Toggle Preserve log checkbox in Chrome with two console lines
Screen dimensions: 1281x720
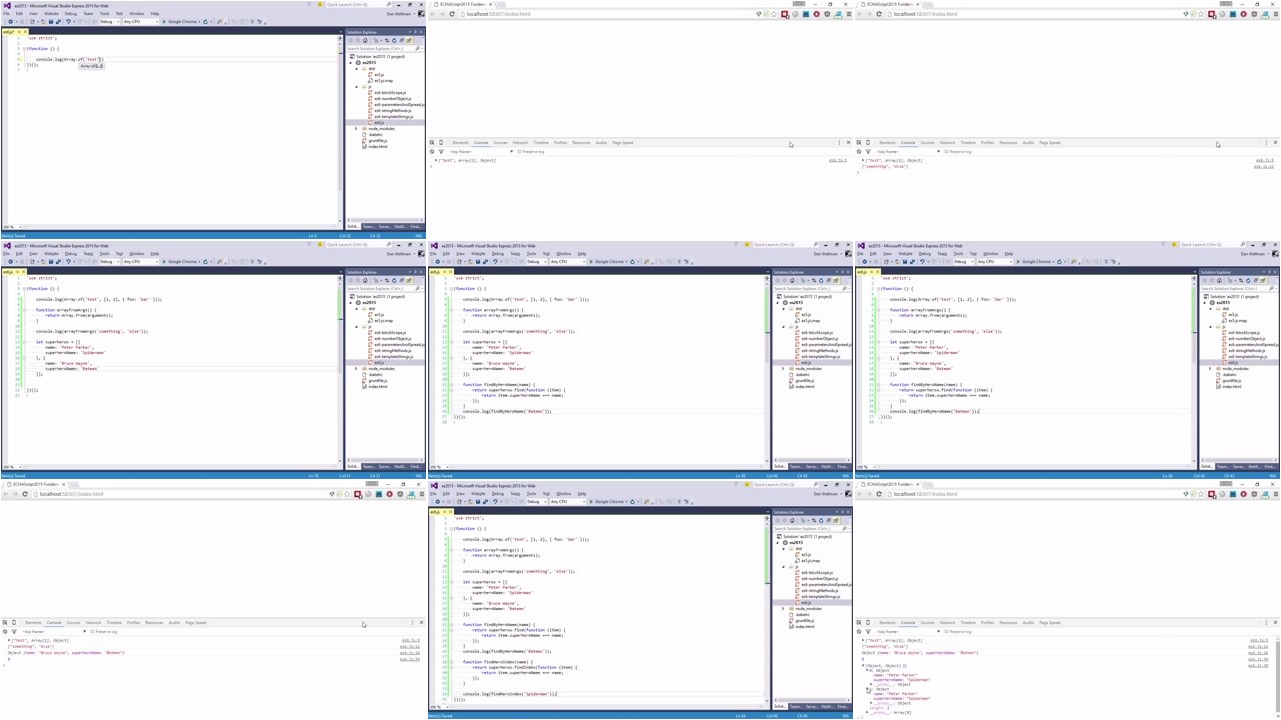click(x=947, y=151)
